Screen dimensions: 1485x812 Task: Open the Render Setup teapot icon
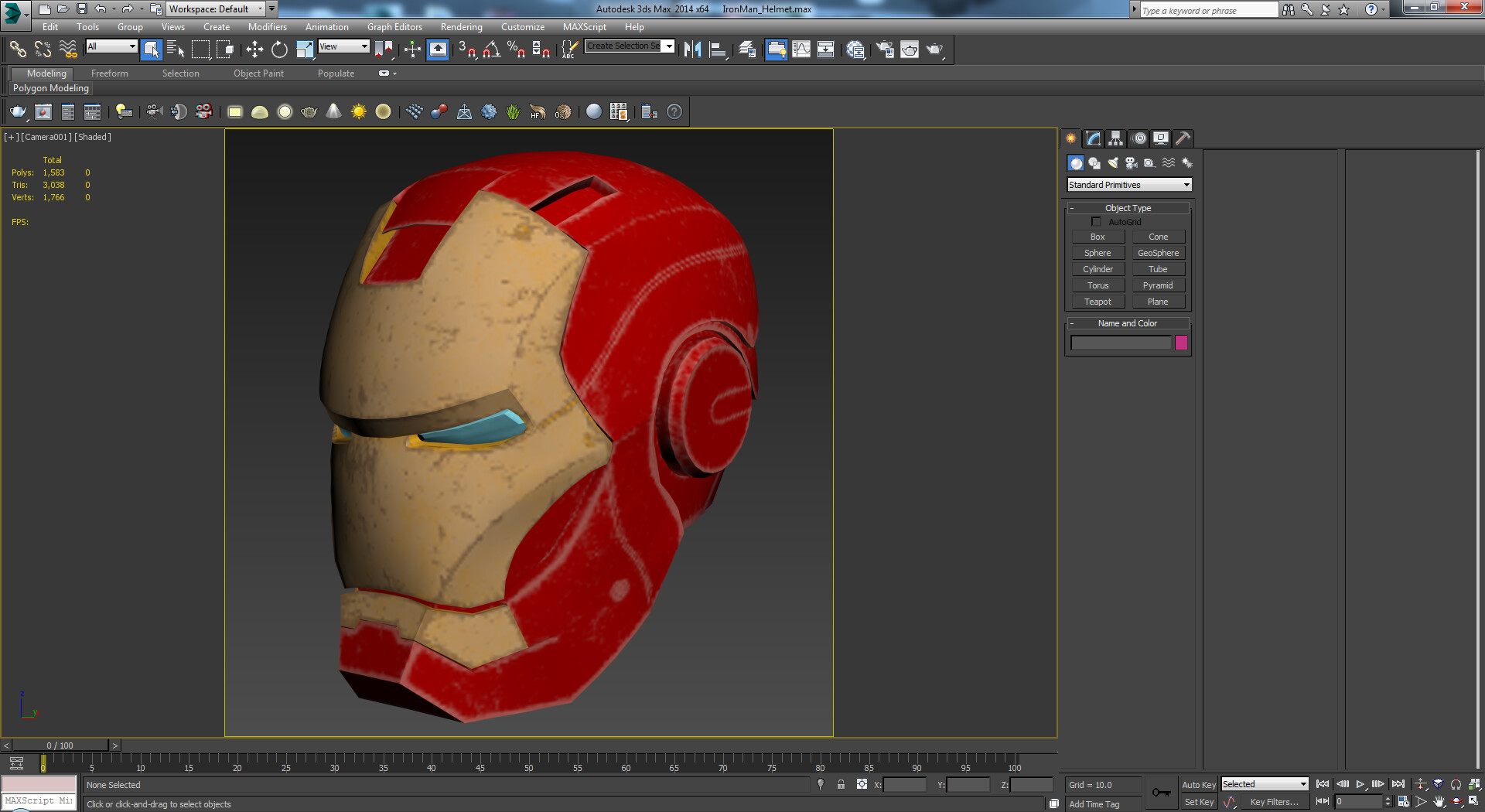tap(885, 49)
